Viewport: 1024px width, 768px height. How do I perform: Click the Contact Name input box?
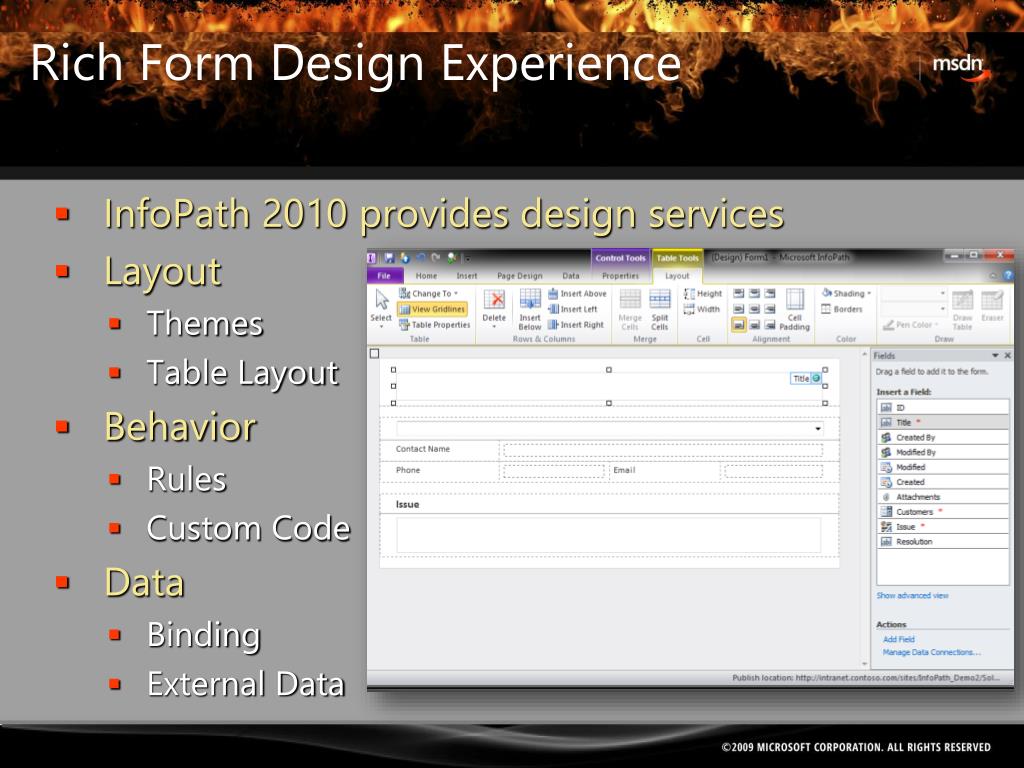pyautogui.click(x=663, y=450)
